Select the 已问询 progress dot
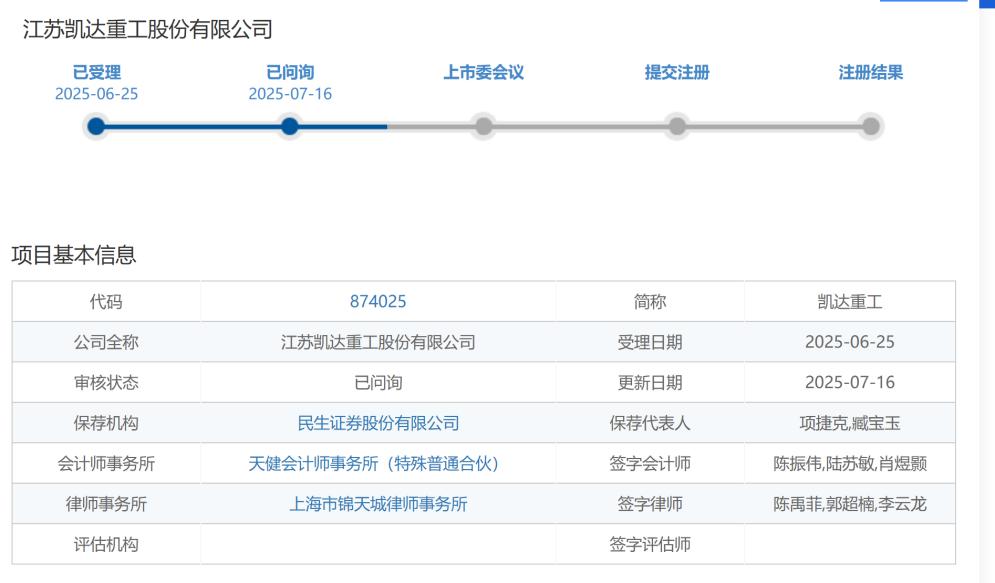Image resolution: width=995 pixels, height=583 pixels. 290,126
